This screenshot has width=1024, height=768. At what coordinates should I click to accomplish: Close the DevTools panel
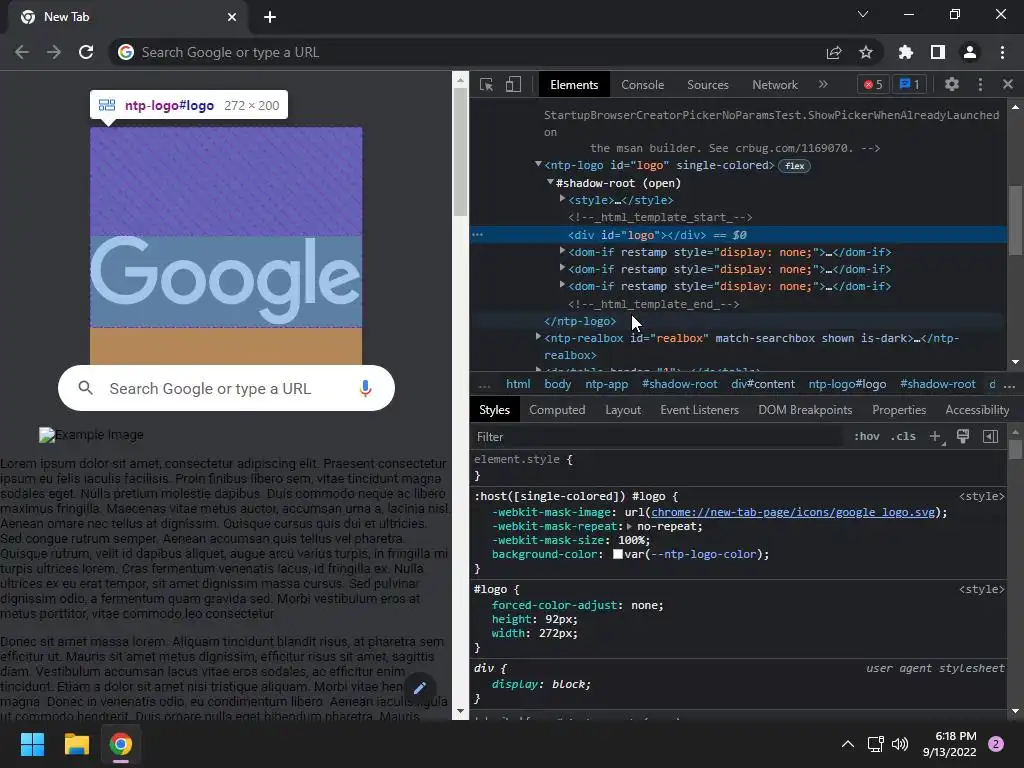point(1008,84)
